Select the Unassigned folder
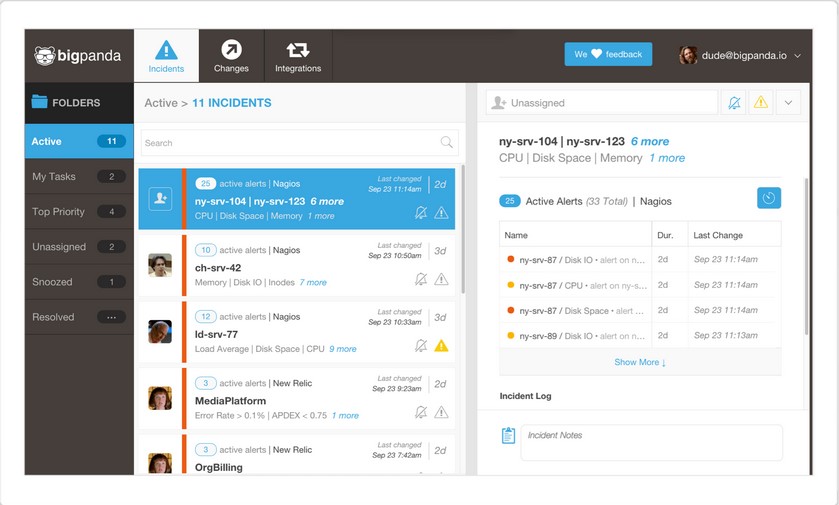839x505 pixels. (79, 247)
